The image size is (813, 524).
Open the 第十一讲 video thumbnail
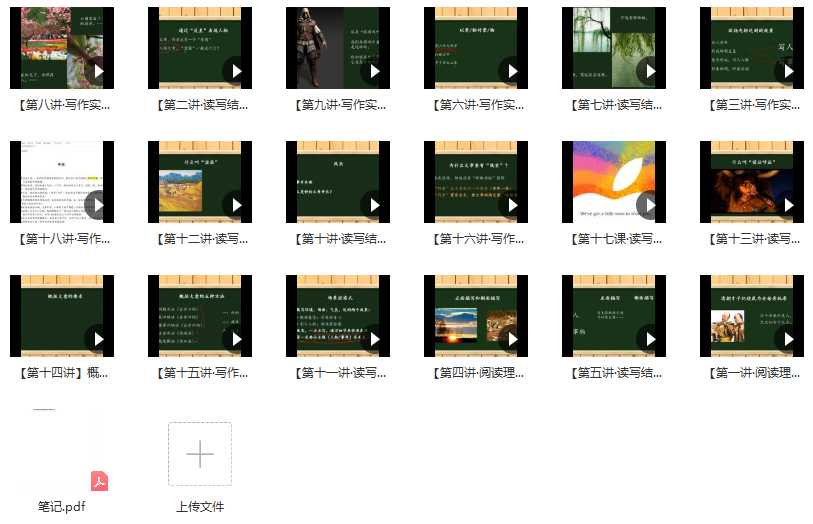click(337, 315)
